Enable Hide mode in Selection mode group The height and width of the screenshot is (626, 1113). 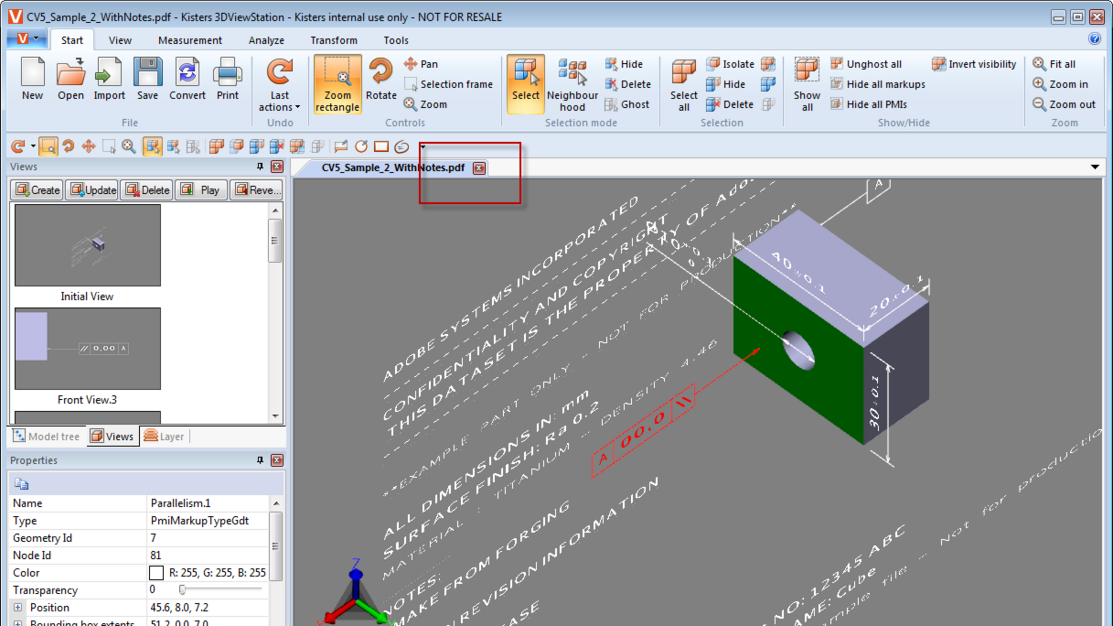623,64
